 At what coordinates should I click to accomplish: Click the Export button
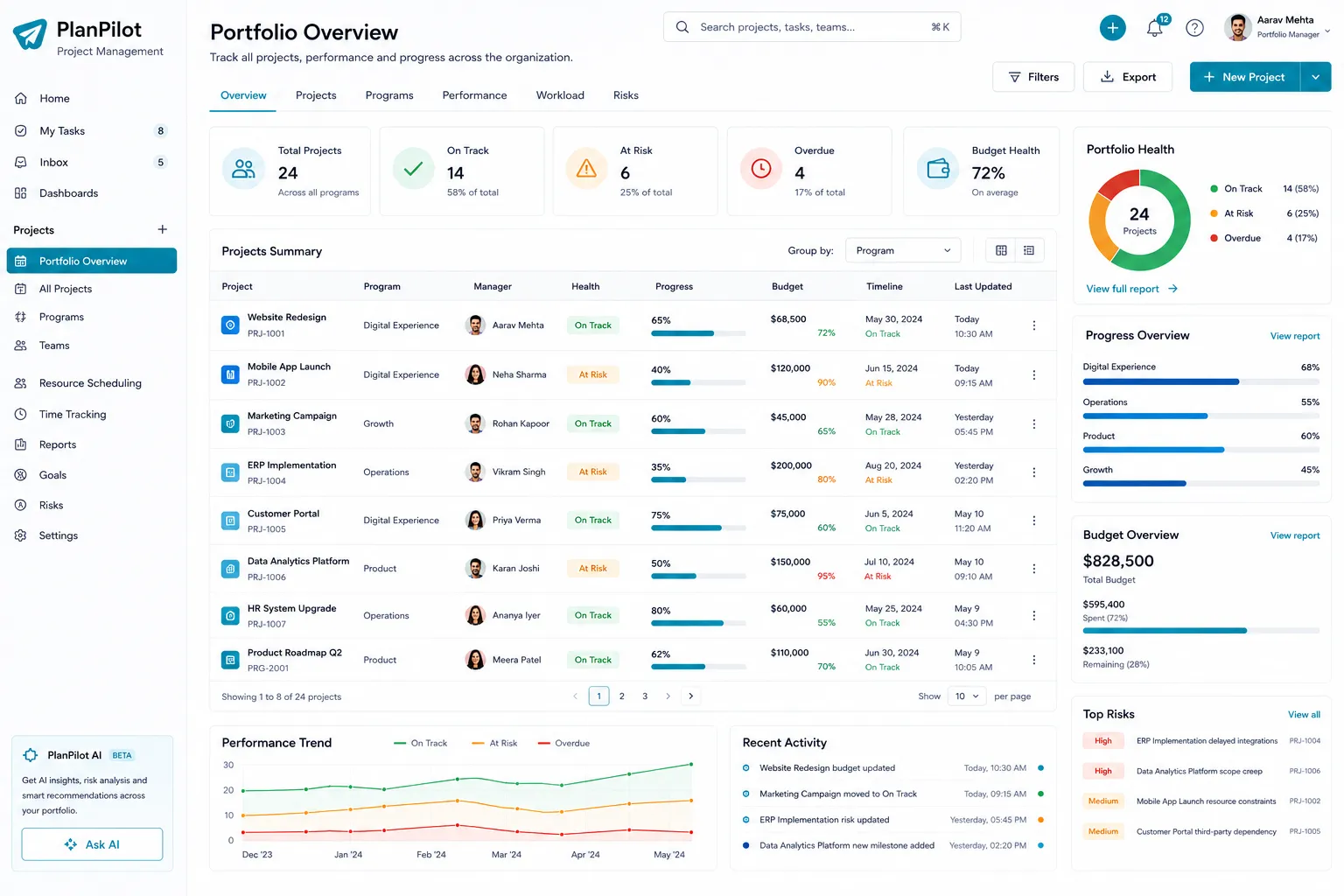(x=1128, y=77)
